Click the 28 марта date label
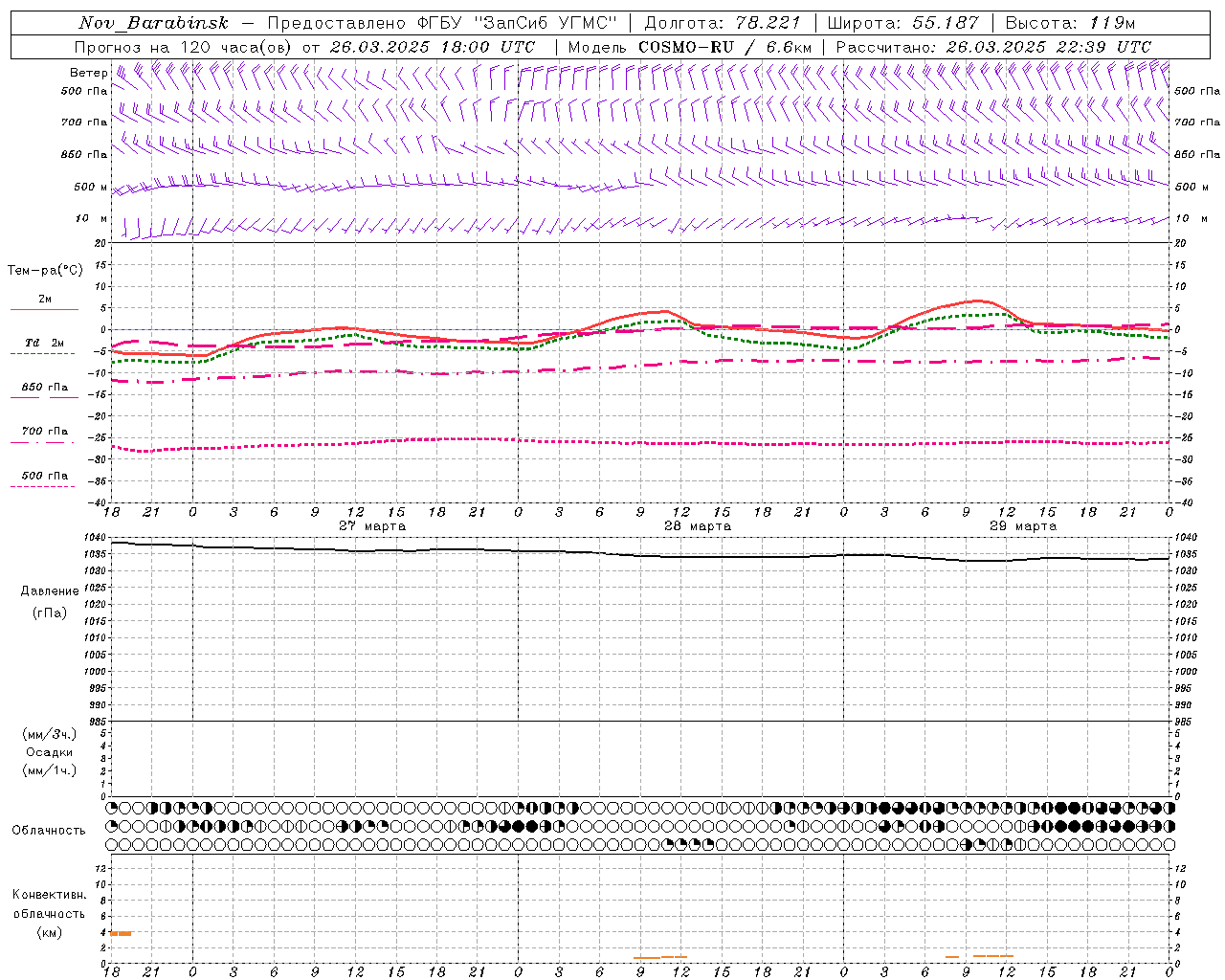The width and height of the screenshot is (1225, 980). click(x=698, y=526)
